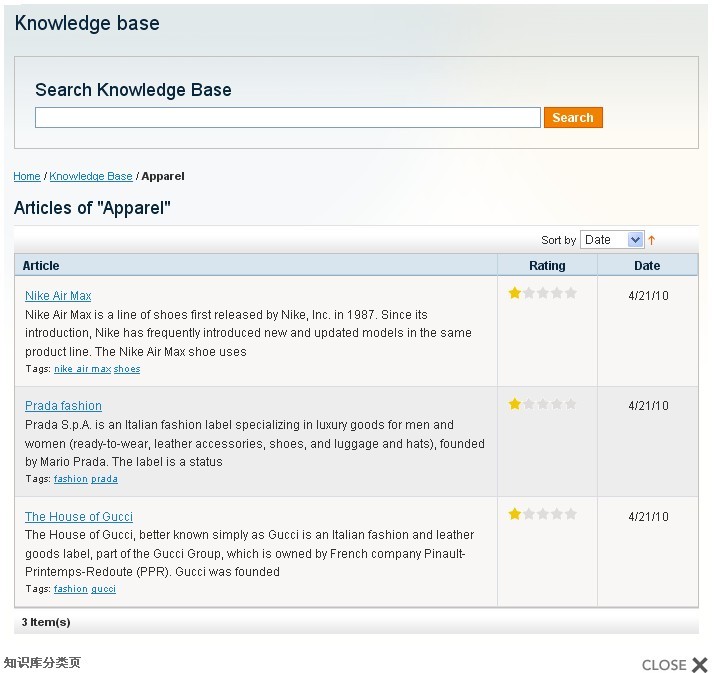Image resolution: width=716 pixels, height=673 pixels.
Task: Toggle the sort direction arrow icon
Action: pos(652,240)
